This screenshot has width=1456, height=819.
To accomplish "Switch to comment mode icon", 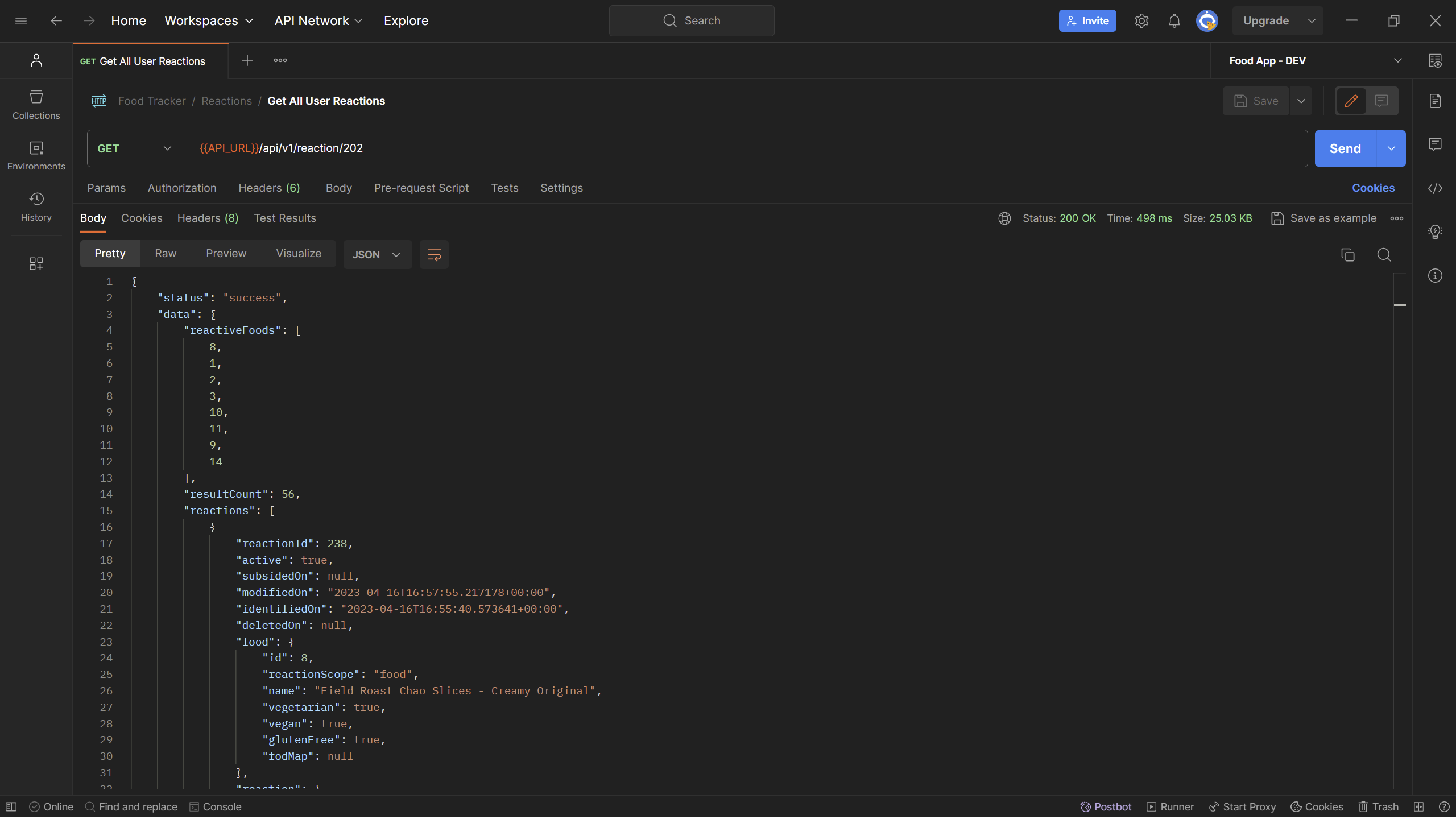I will click(1381, 101).
